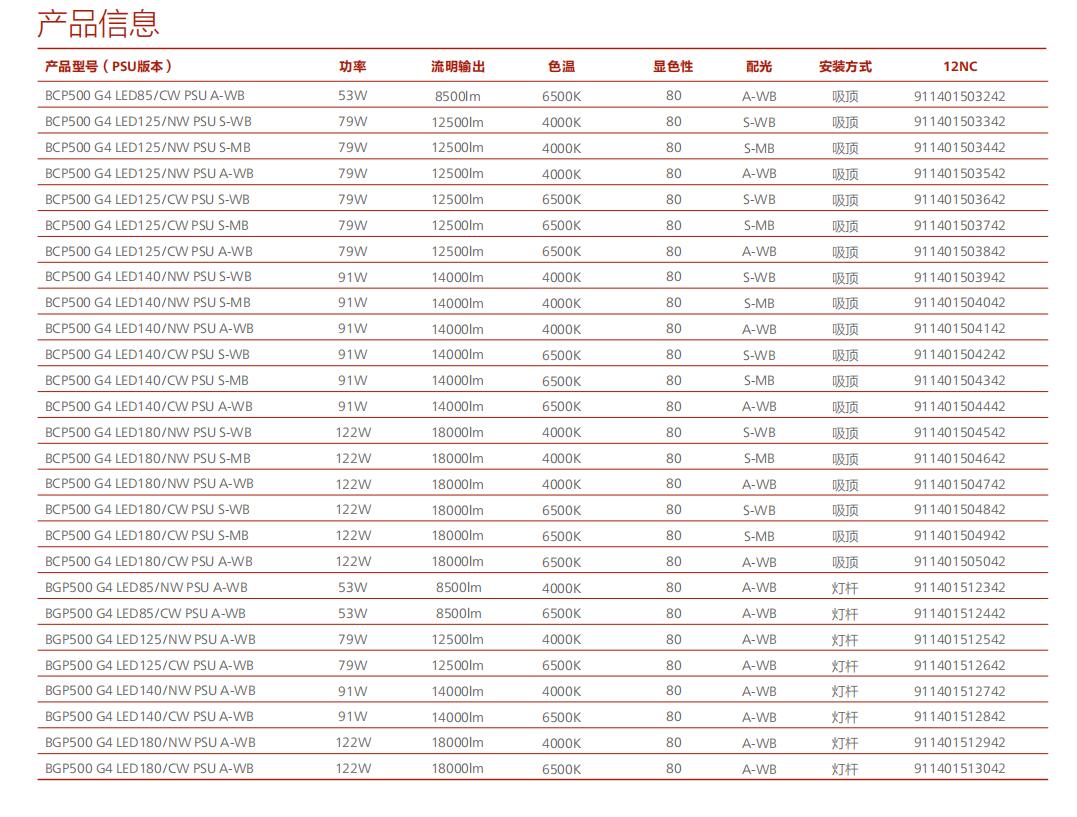The image size is (1077, 817).
Task: Select model BCP500 G4 LED180/NW PSU A-WB
Action: coord(149,484)
